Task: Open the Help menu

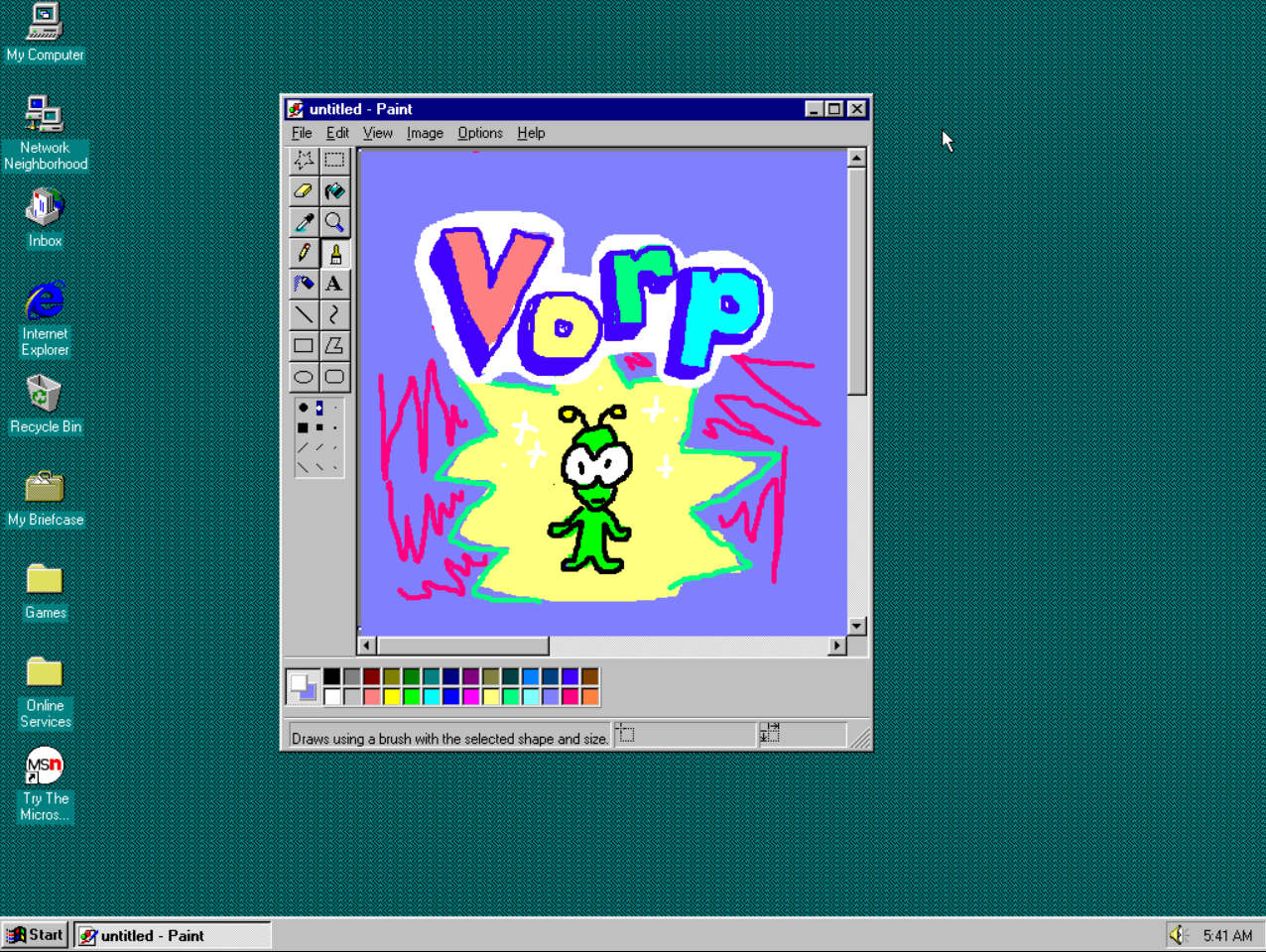Action: click(531, 133)
